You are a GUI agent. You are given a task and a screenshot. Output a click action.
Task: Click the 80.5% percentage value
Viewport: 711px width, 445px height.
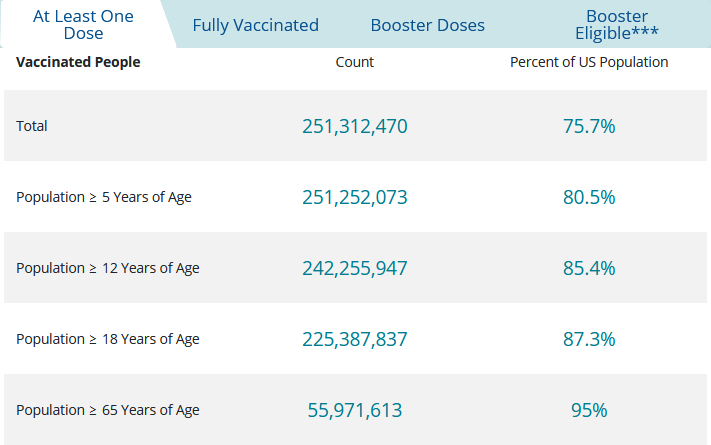pos(589,197)
